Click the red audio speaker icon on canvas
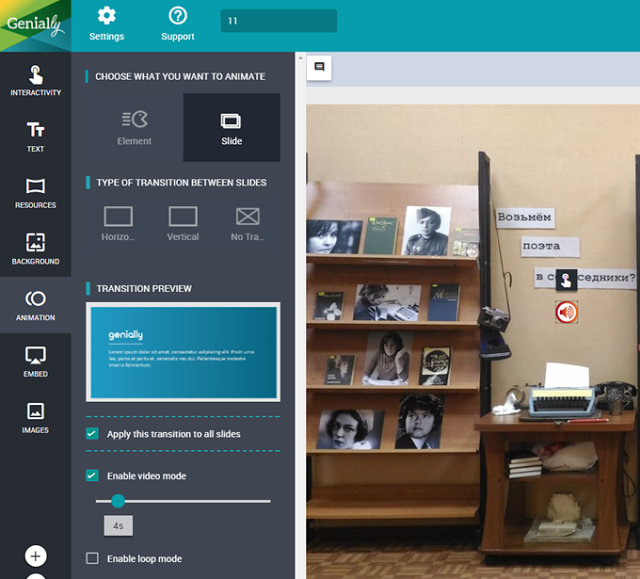Image resolution: width=640 pixels, height=579 pixels. [567, 313]
